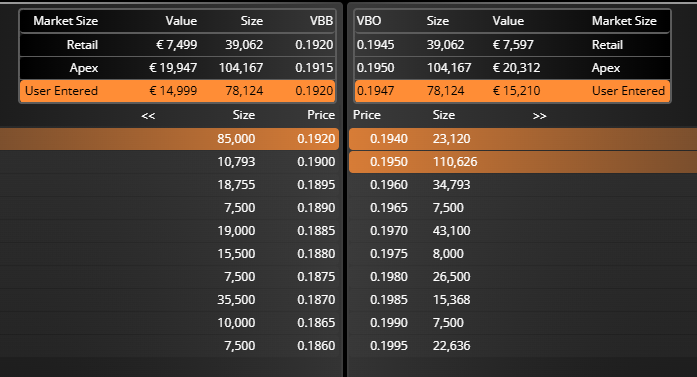Select the Retail row on bid side
The image size is (697, 377).
tap(177, 45)
